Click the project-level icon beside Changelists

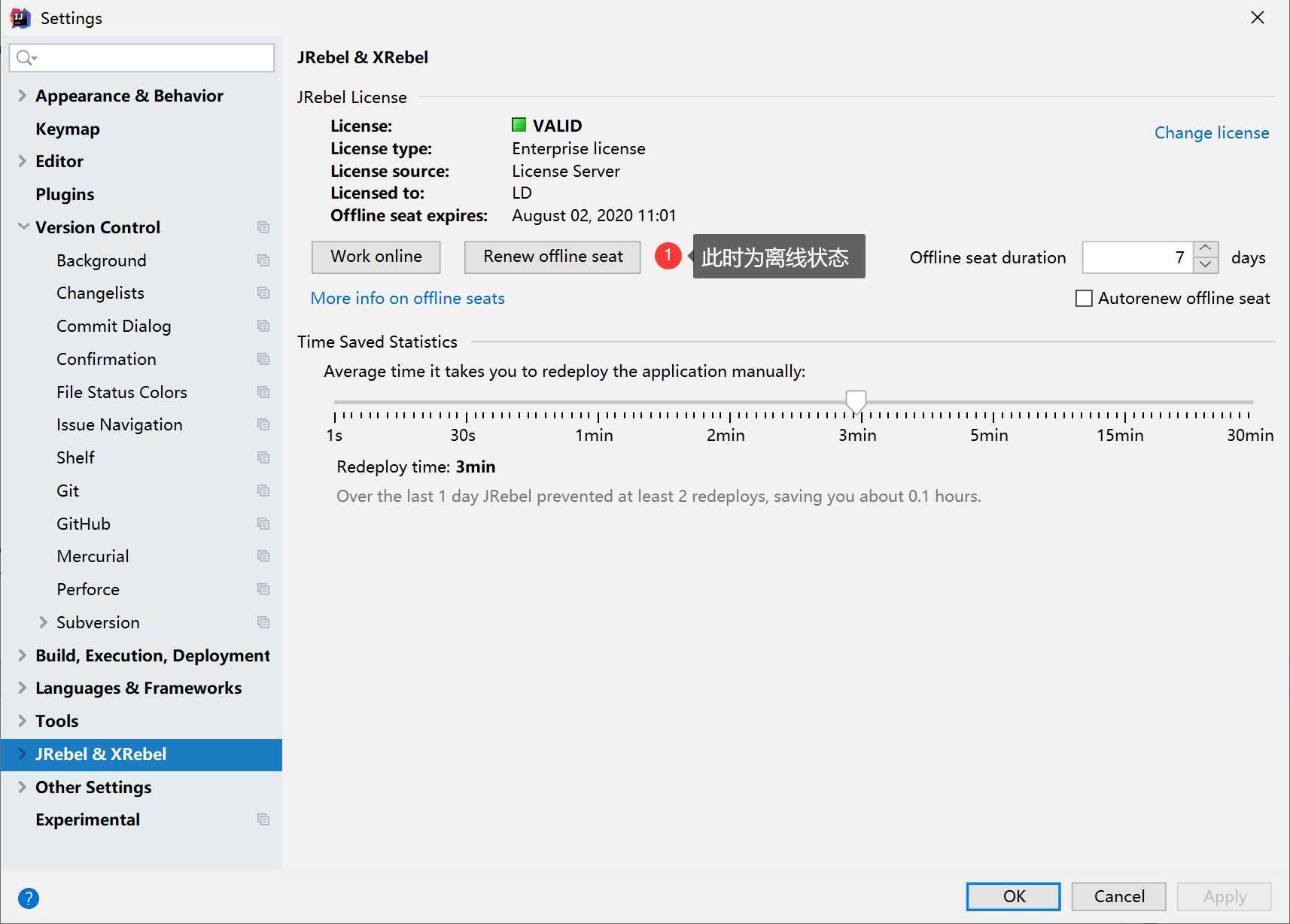coord(263,293)
